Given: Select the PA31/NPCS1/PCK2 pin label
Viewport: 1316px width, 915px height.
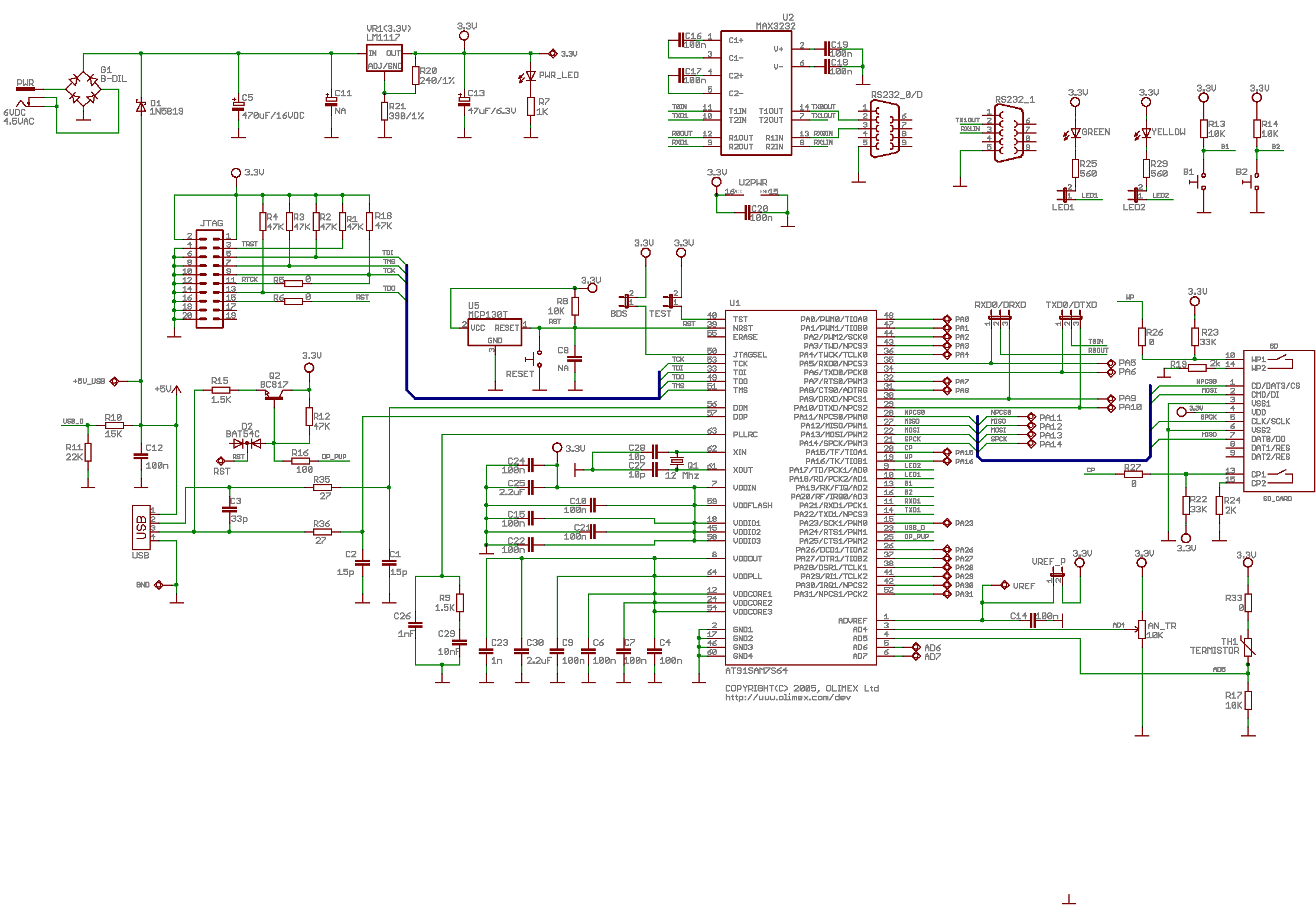Looking at the screenshot, I should point(831,594).
